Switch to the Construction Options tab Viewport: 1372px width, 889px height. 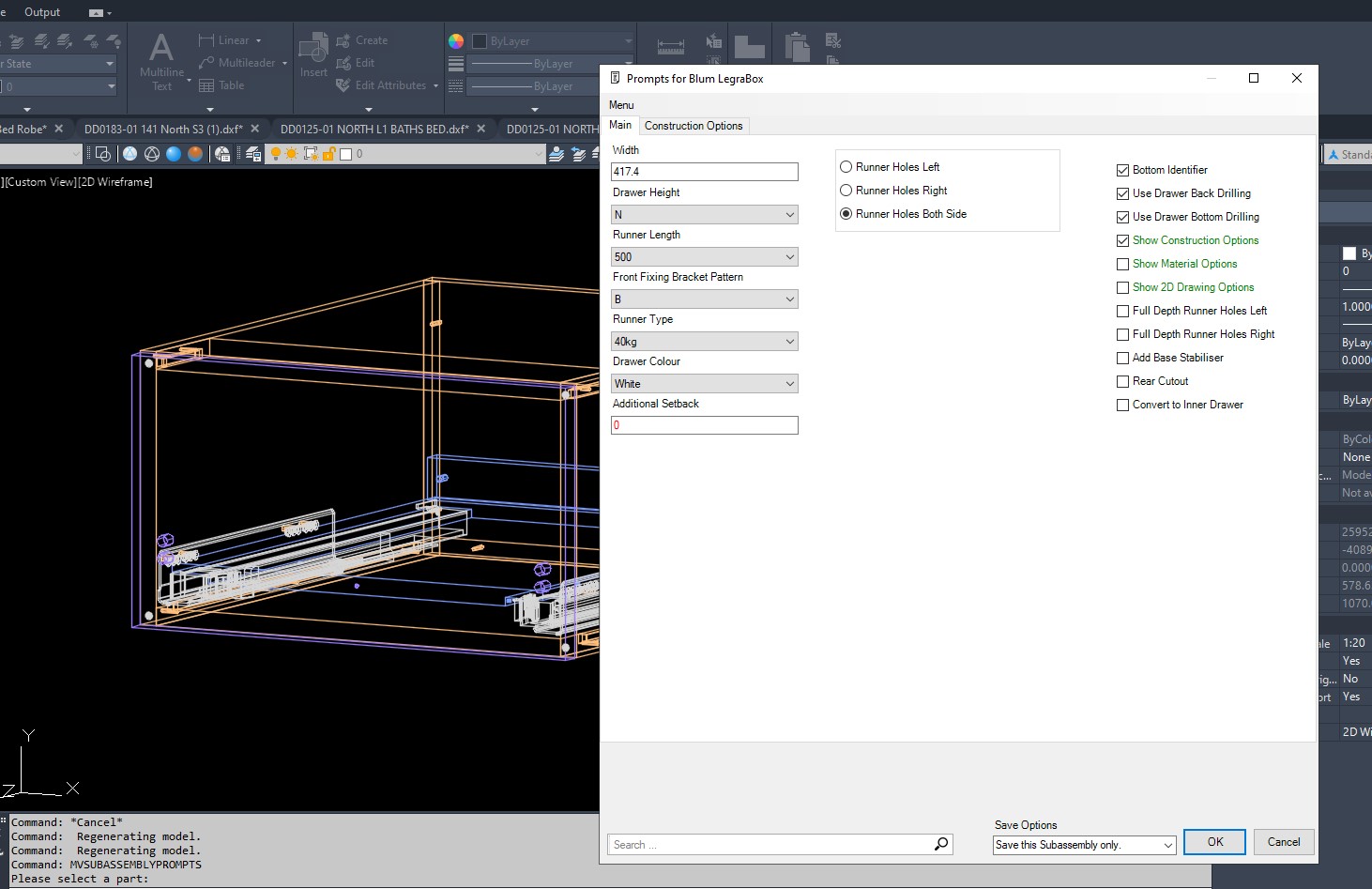pyautogui.click(x=694, y=126)
